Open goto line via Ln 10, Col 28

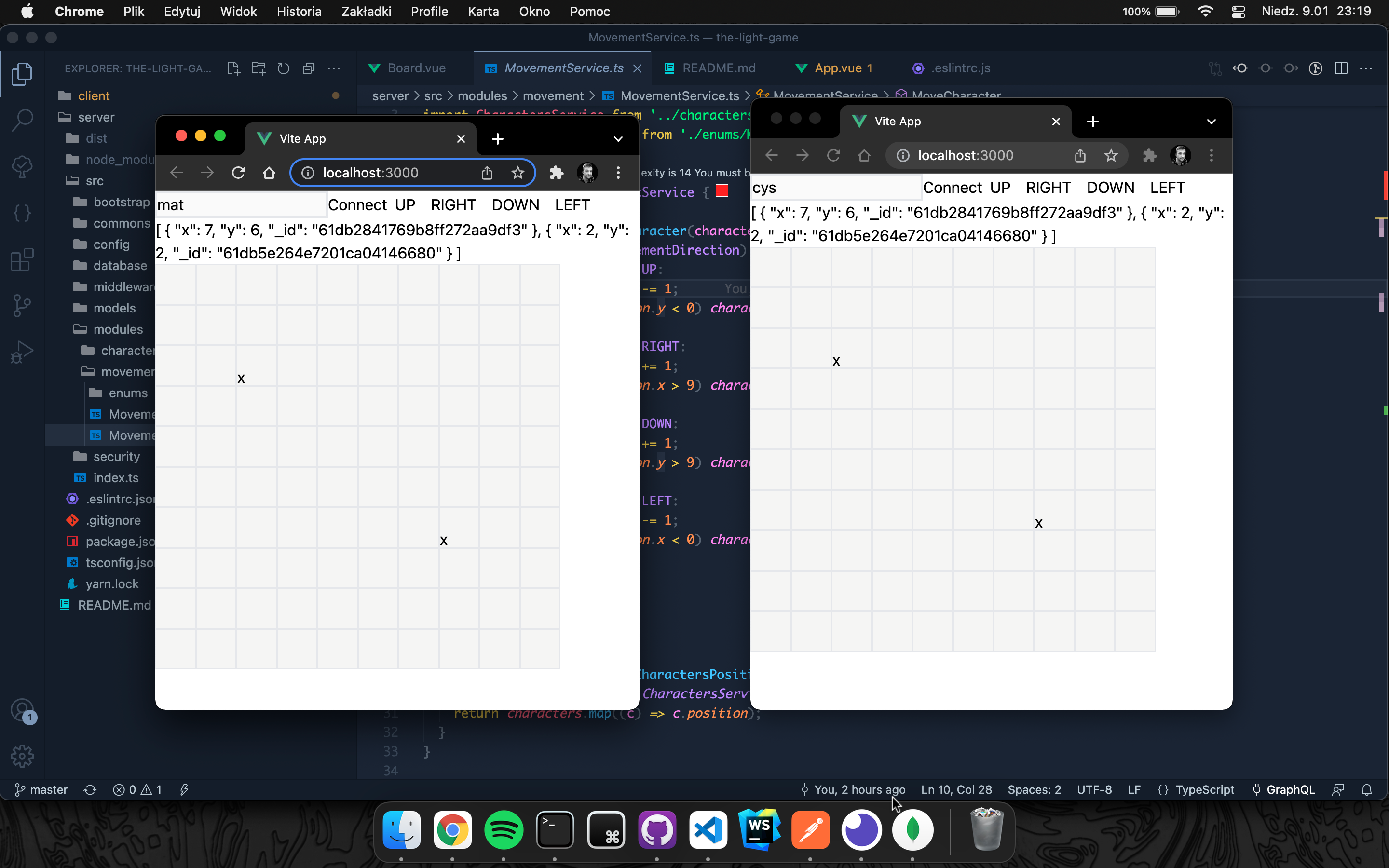[x=955, y=789]
